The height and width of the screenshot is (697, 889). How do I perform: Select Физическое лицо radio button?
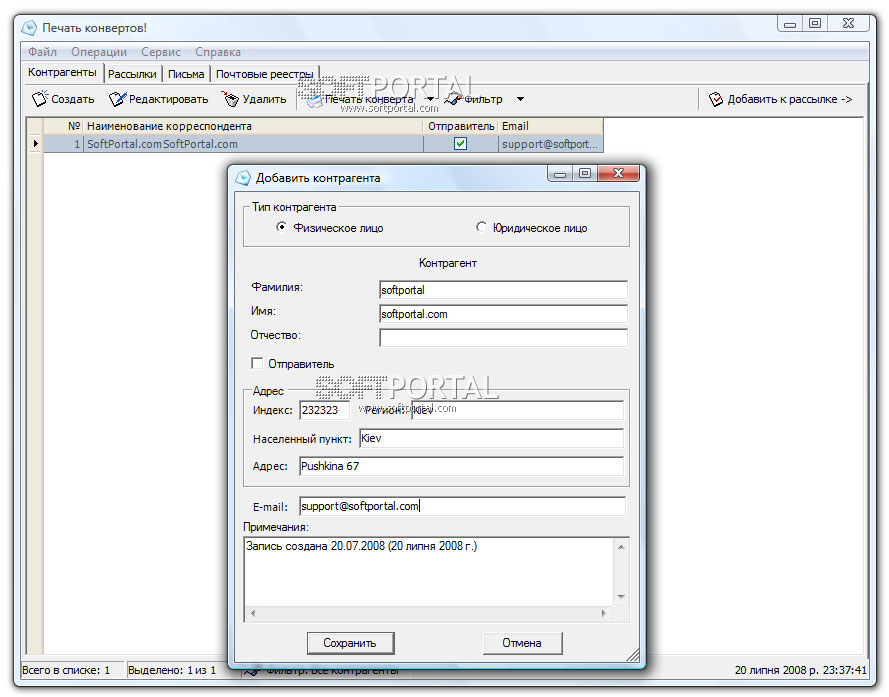281,227
